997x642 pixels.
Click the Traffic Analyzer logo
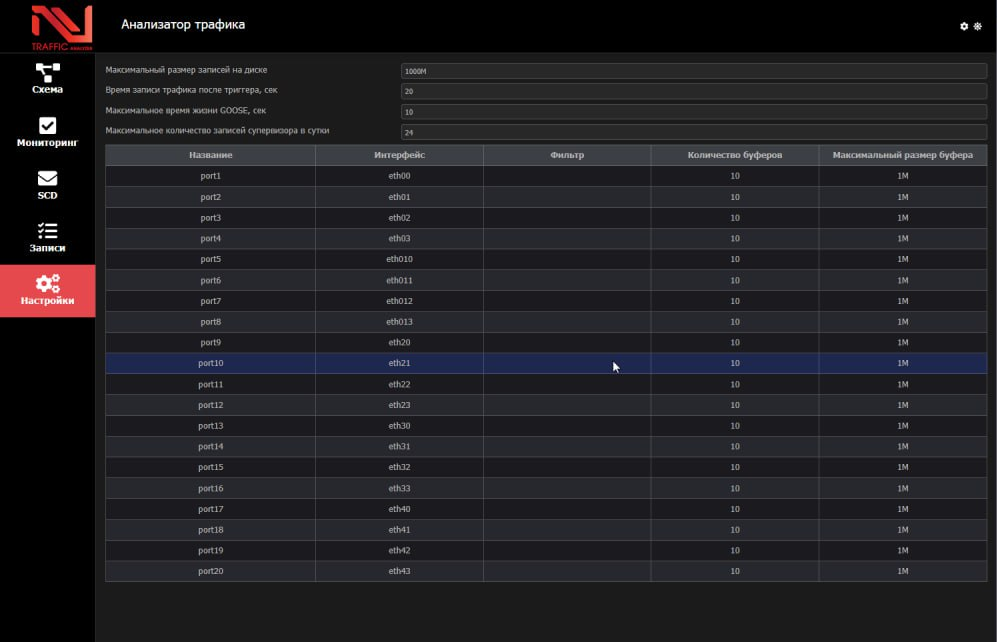61,27
